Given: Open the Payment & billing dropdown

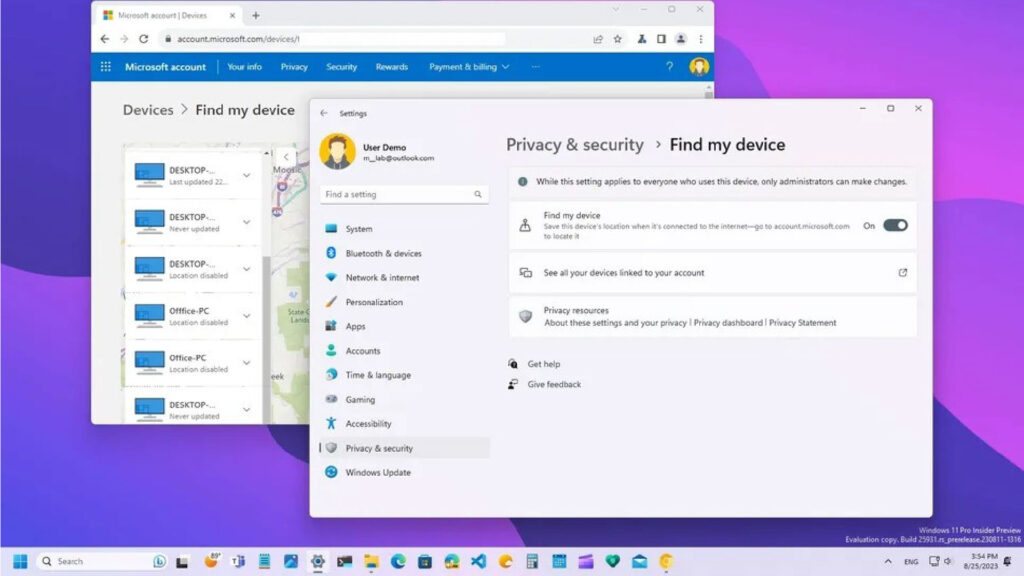Looking at the screenshot, I should pos(469,67).
